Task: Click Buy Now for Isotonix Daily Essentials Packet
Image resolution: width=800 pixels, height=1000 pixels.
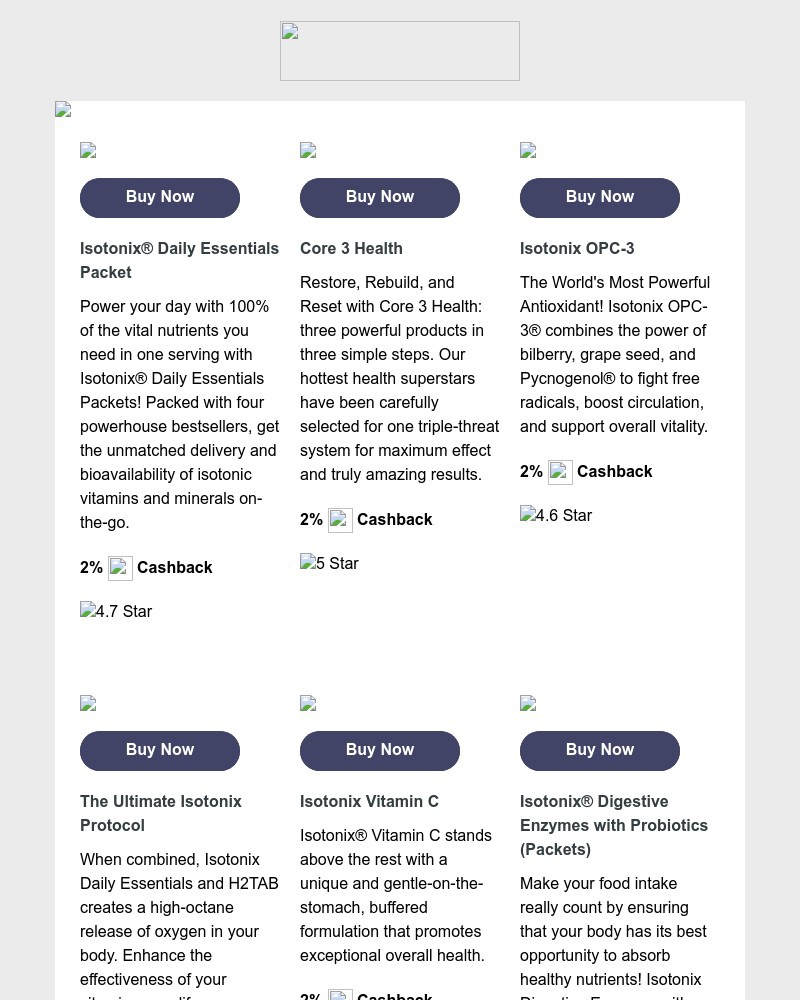Action: click(160, 198)
